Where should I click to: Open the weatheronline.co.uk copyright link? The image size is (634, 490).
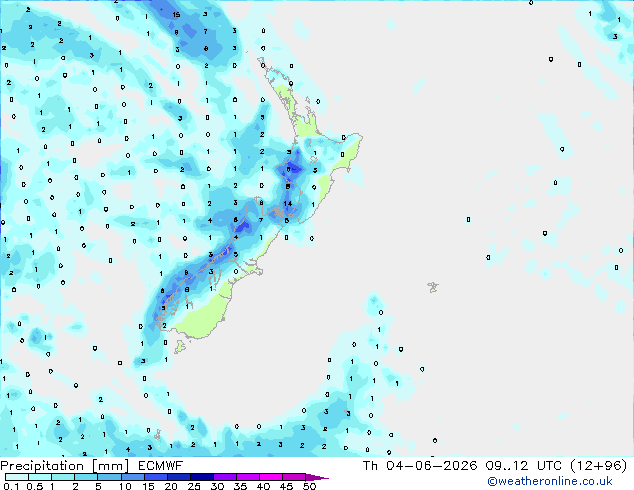[x=550, y=481]
